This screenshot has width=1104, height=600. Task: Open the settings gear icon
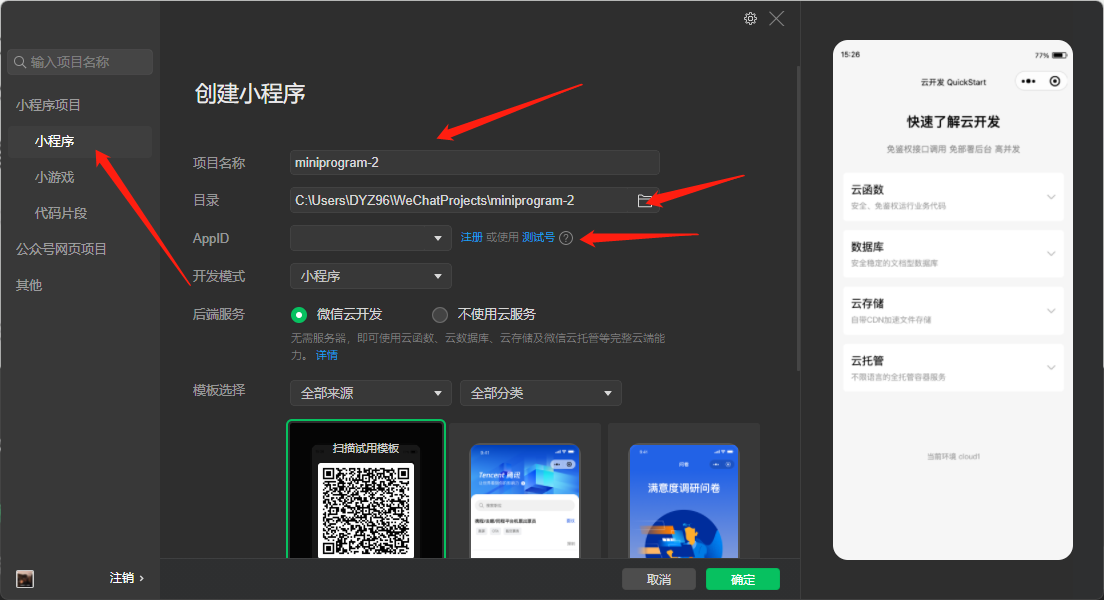[x=751, y=19]
